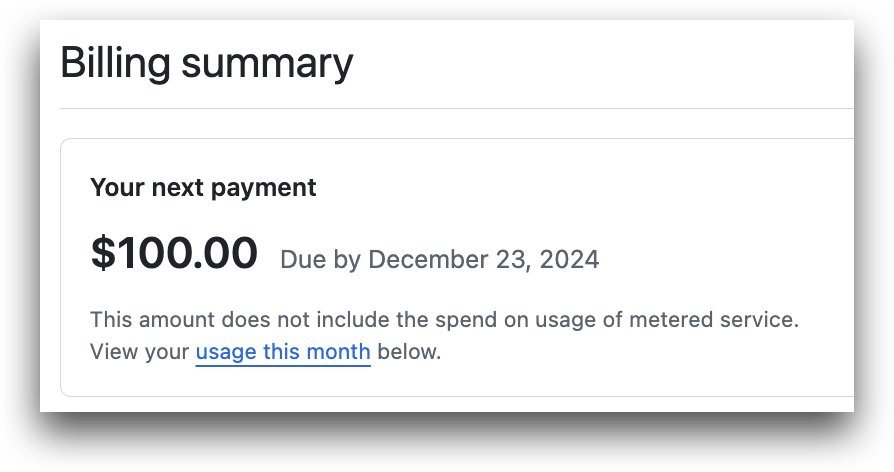This screenshot has height=472, width=894.
Task: Click the $100.00 payment amount
Action: point(174,253)
